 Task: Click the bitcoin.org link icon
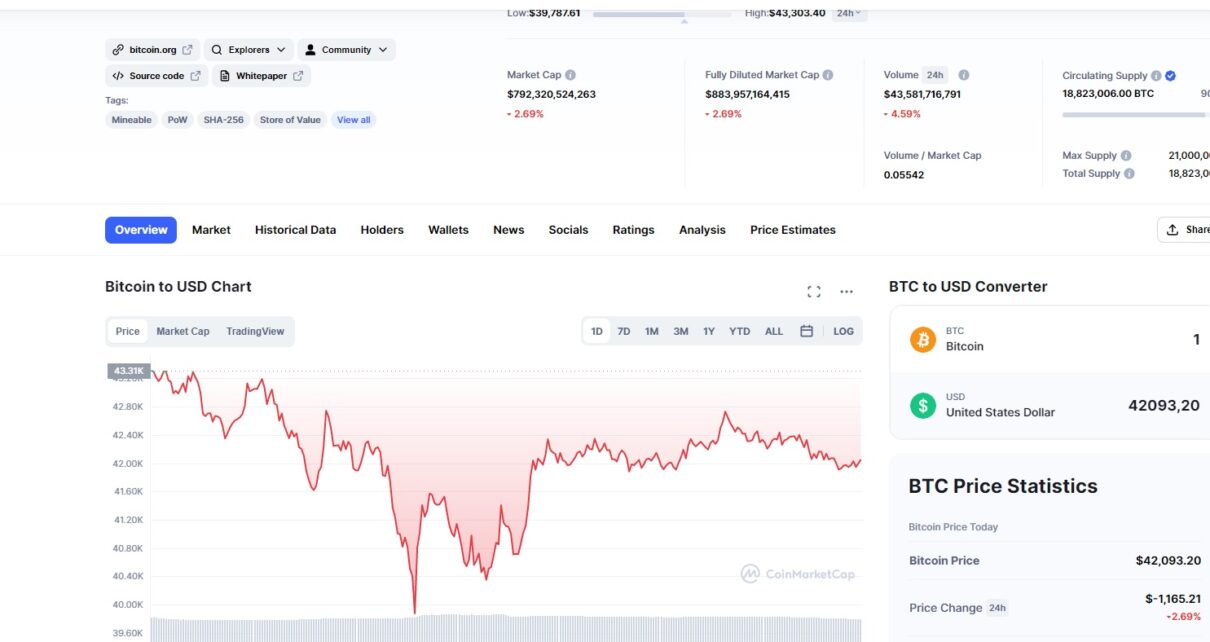point(118,50)
